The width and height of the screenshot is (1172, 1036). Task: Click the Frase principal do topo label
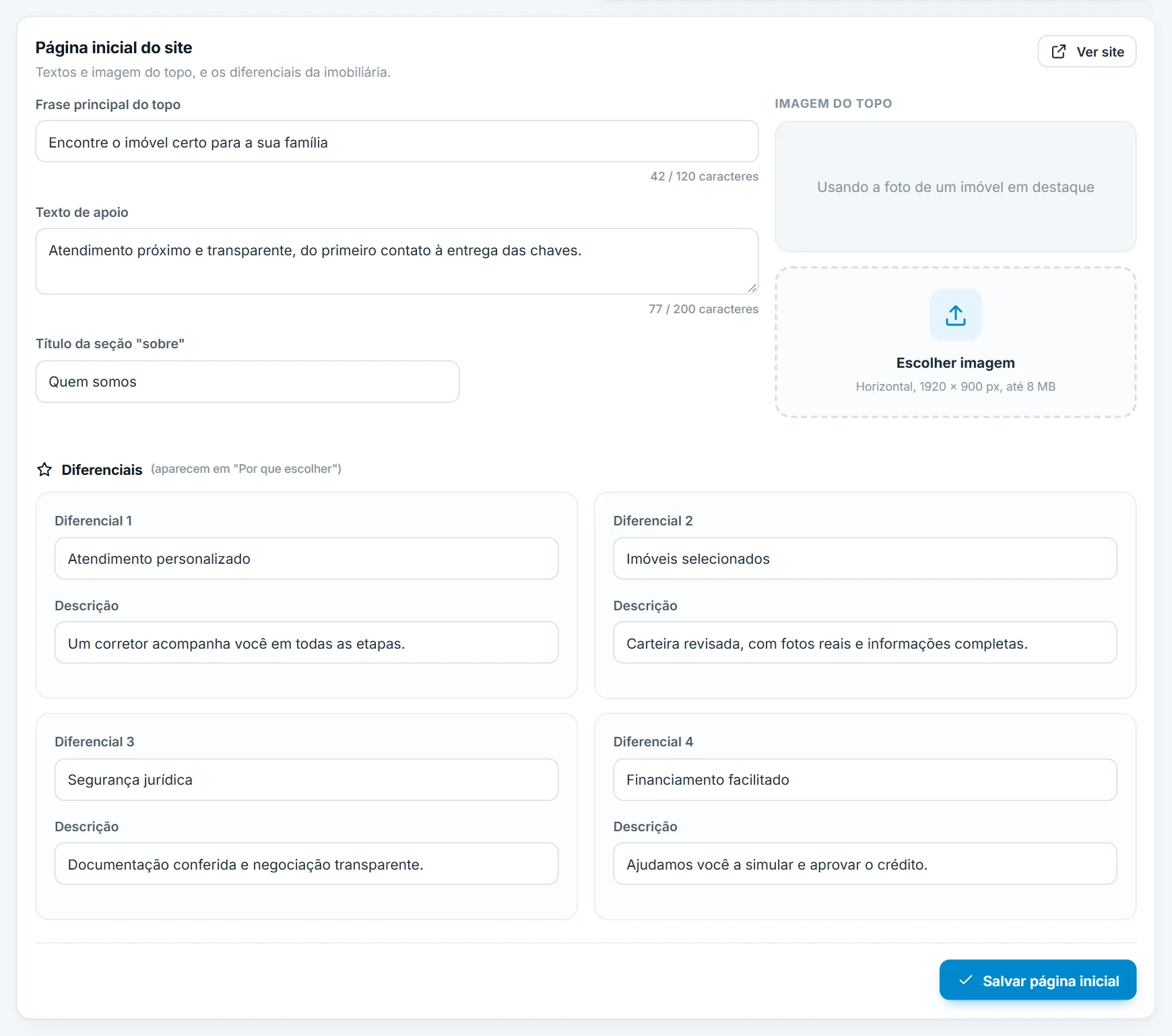(x=108, y=104)
